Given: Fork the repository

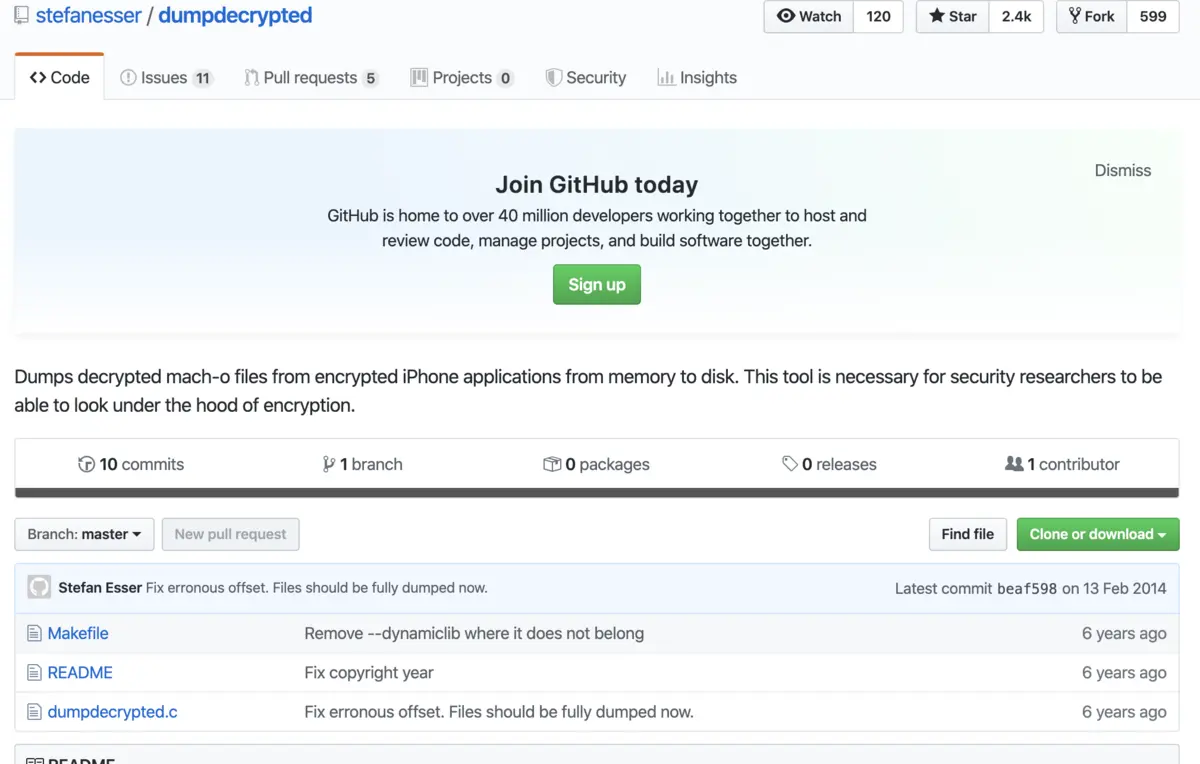Looking at the screenshot, I should tap(1092, 16).
